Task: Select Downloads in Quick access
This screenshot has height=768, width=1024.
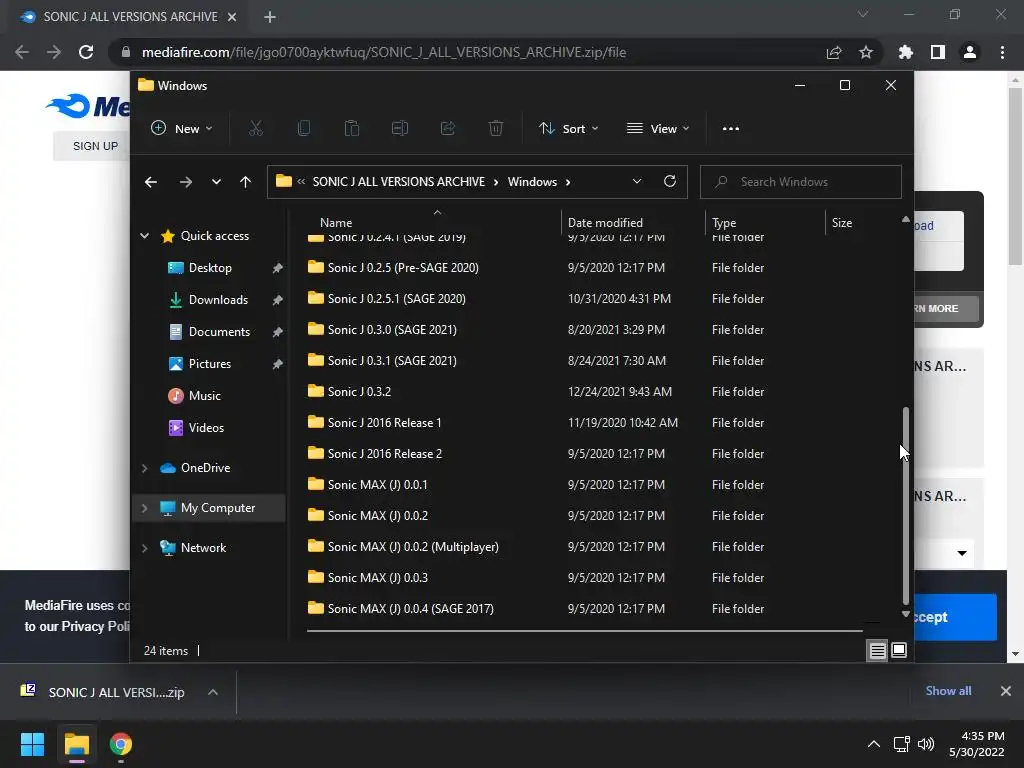Action: 218,300
